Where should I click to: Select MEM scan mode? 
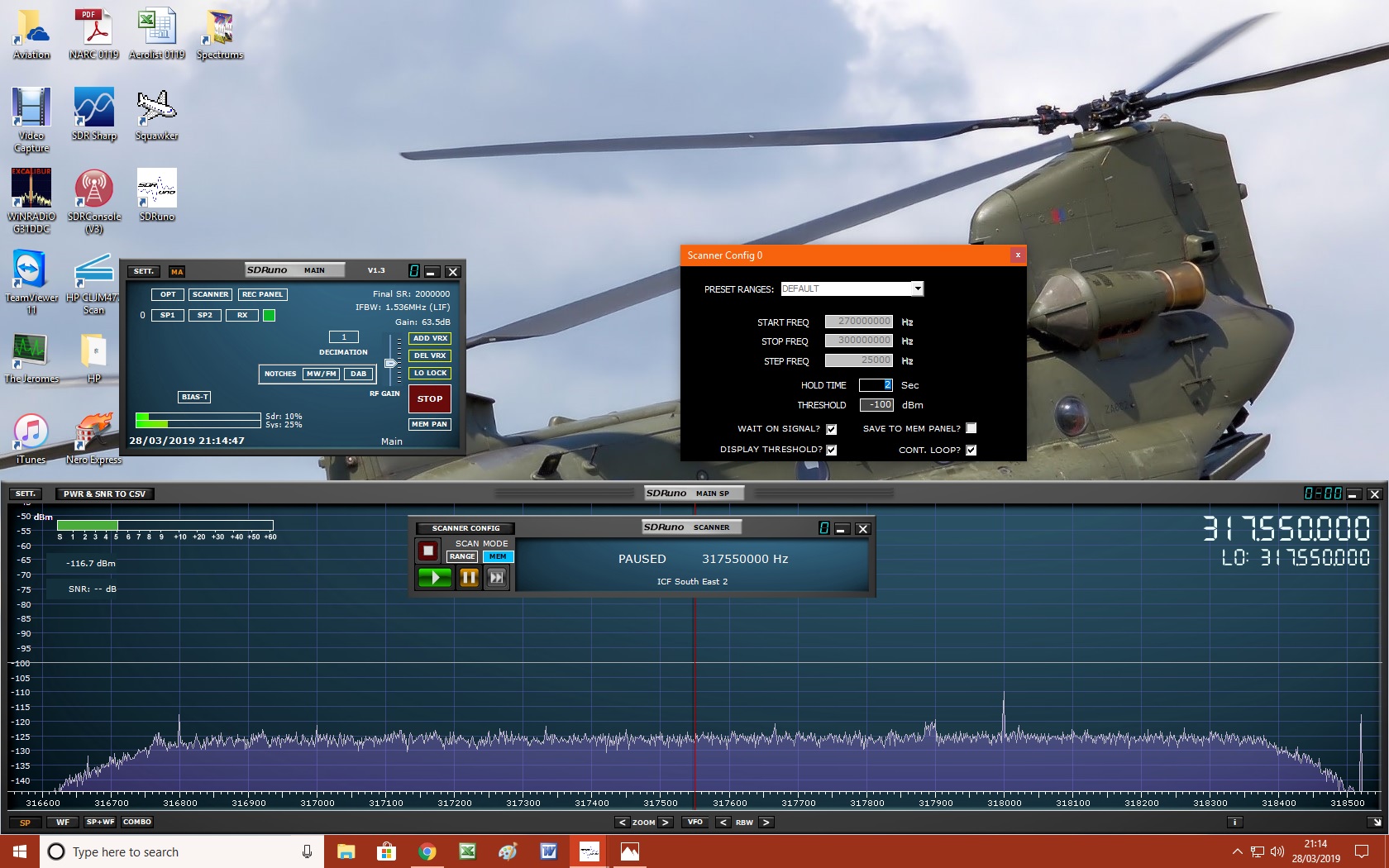point(498,556)
